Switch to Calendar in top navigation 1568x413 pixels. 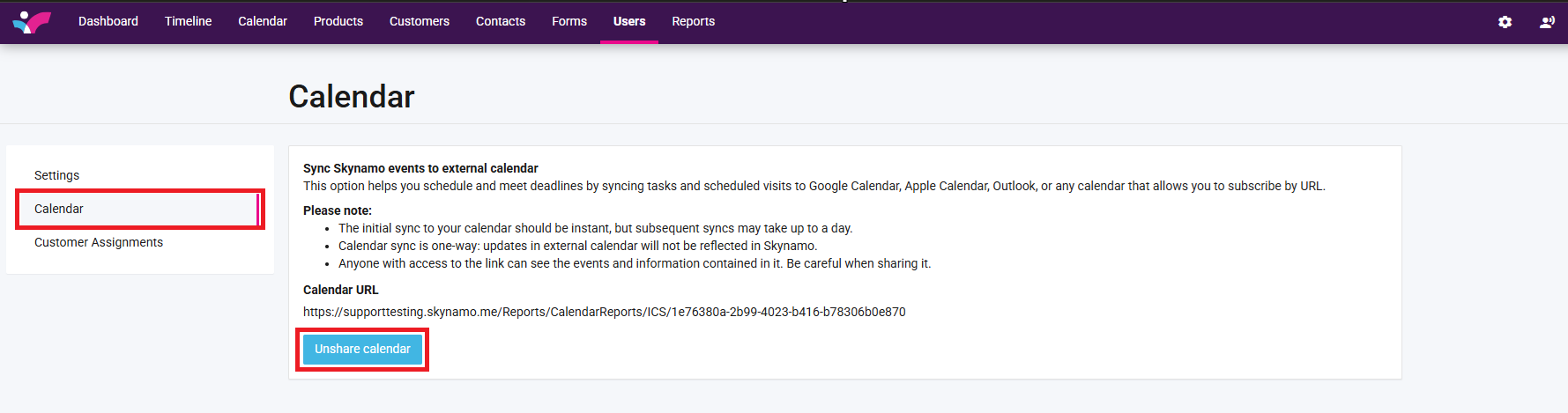click(262, 21)
